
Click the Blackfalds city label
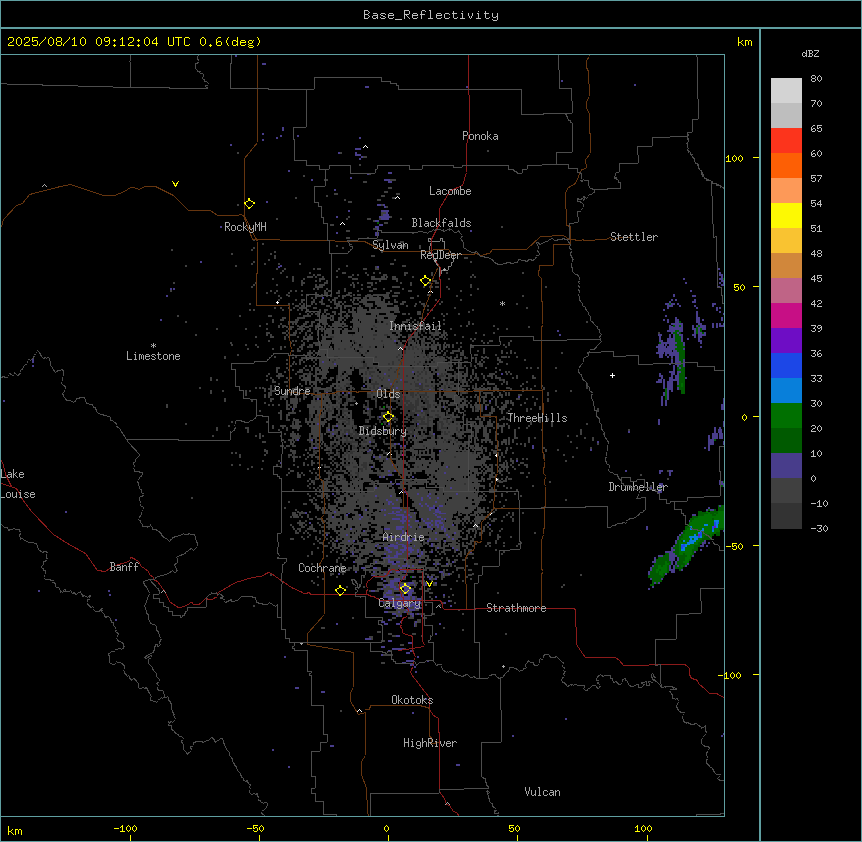441,223
